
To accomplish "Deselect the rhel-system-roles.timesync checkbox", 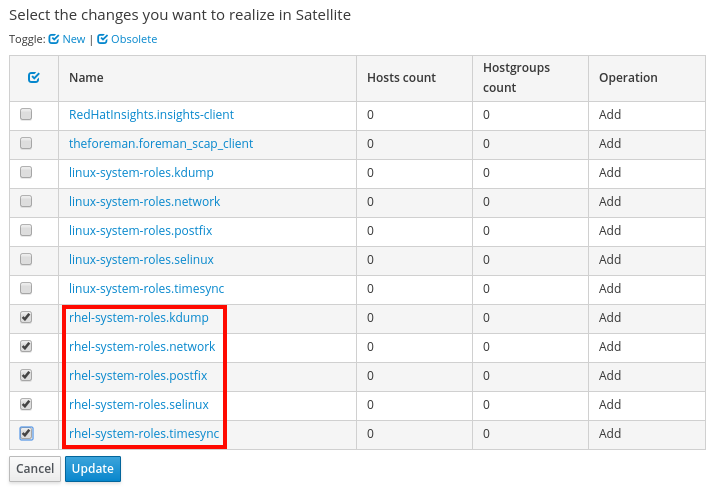I will (26, 433).
